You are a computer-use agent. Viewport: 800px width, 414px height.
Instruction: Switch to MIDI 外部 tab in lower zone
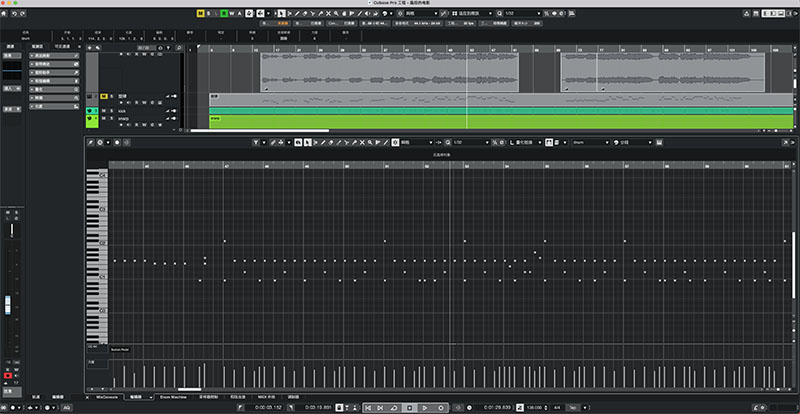pyautogui.click(x=266, y=397)
